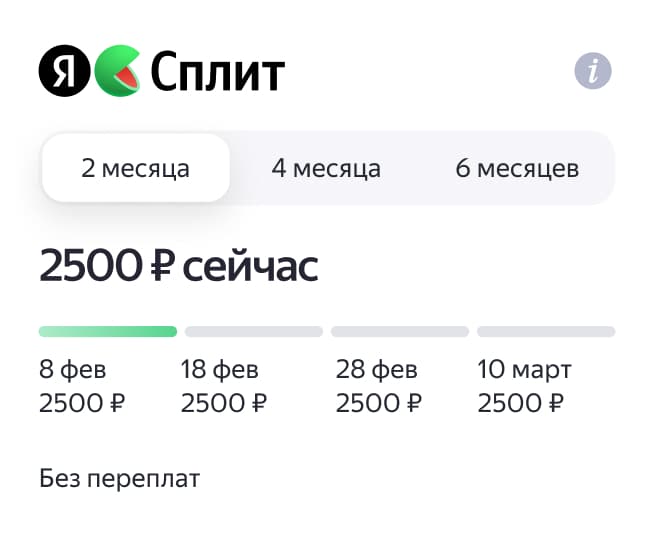Click the "2500 ₽ сейчас" heading
This screenshot has height=536, width=652.
tap(178, 267)
